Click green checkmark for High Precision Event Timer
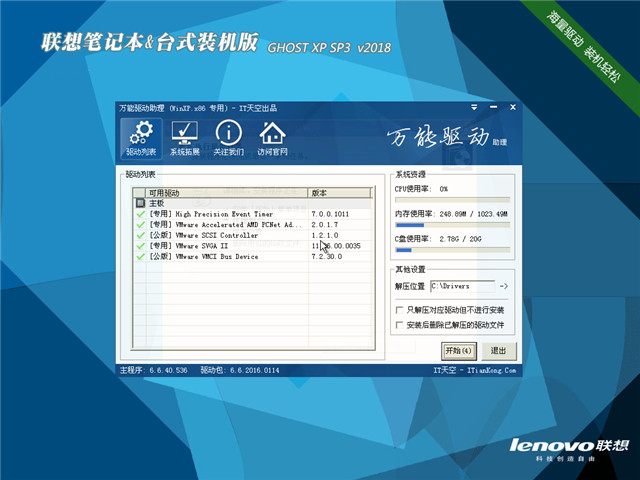 [x=140, y=214]
